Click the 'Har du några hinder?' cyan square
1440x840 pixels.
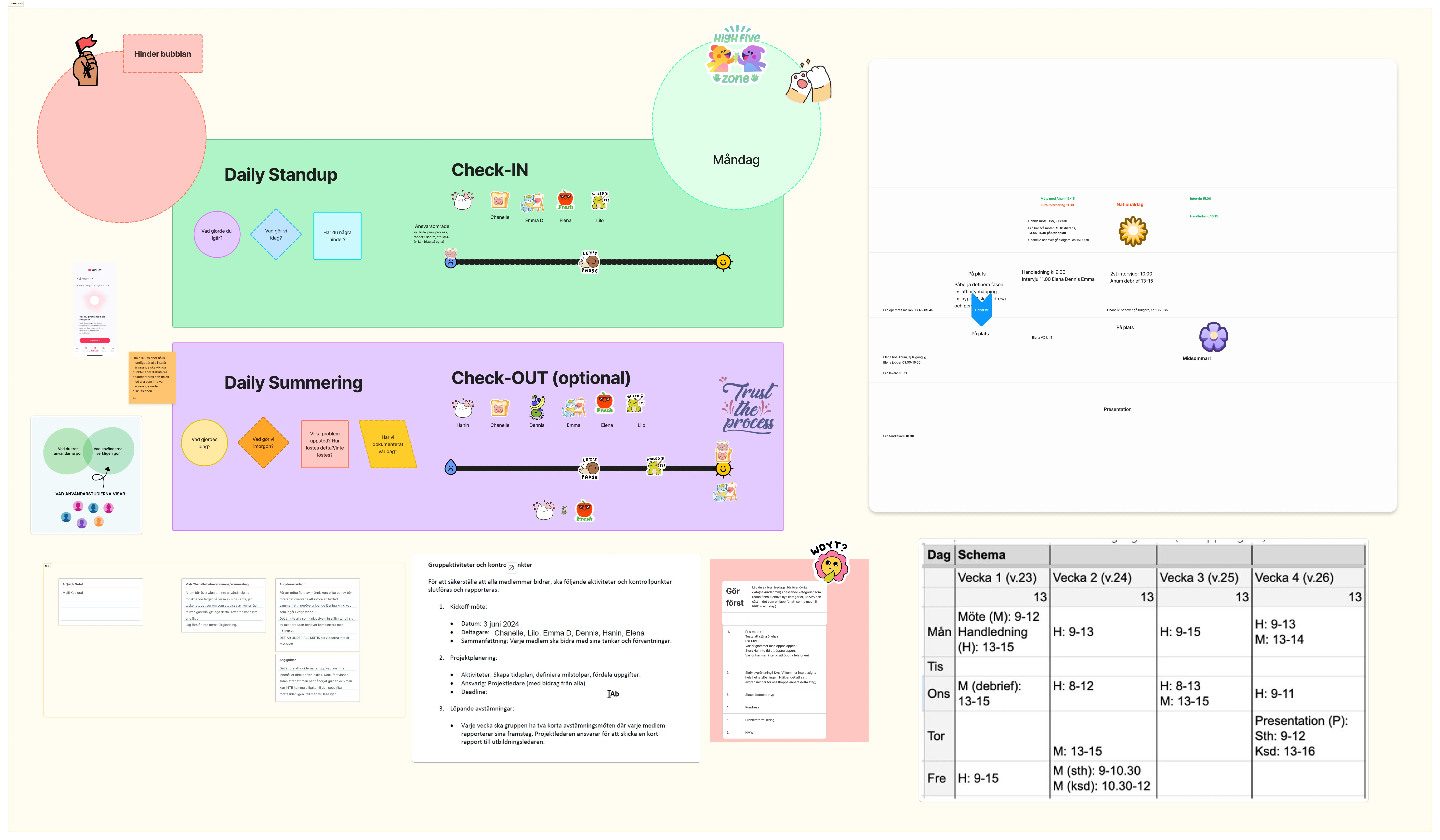pyautogui.click(x=337, y=236)
